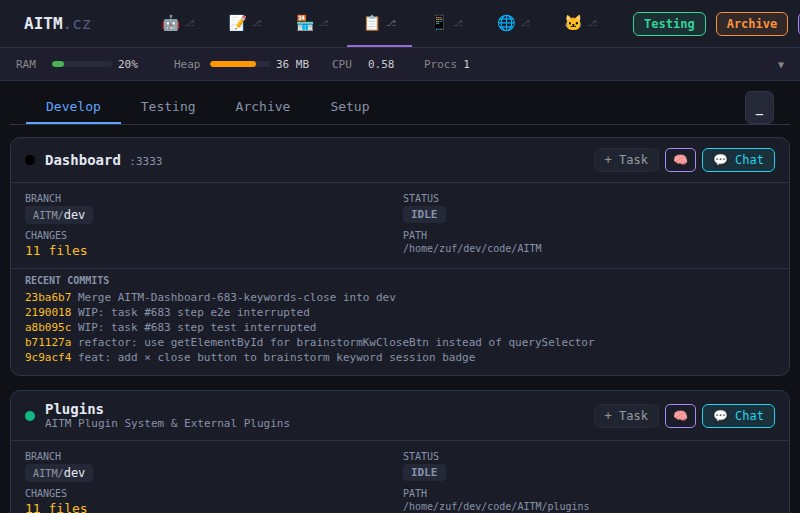The image size is (800, 513).
Task: Click the orange Archive button in the header
Action: (752, 24)
